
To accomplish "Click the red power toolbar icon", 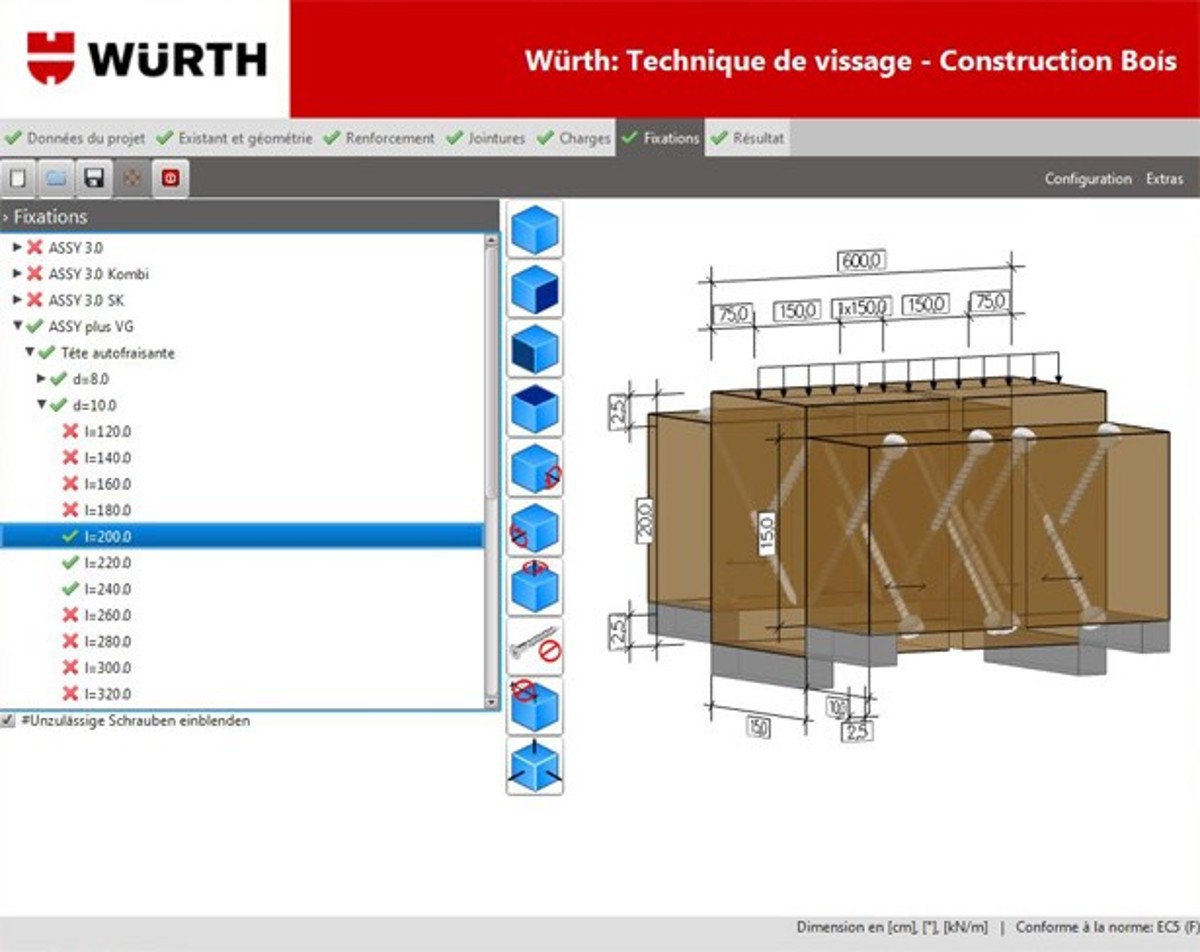I will pos(169,179).
